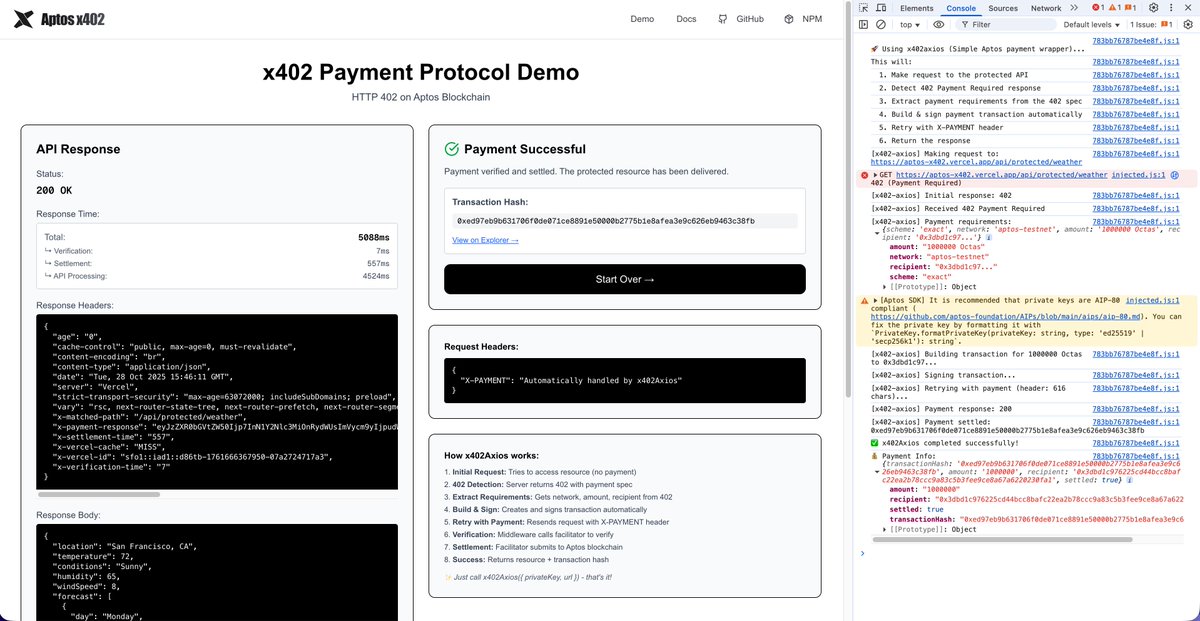Image resolution: width=1200 pixels, height=621 pixels.
Task: Expand the GET request error entry
Action: (x=876, y=175)
